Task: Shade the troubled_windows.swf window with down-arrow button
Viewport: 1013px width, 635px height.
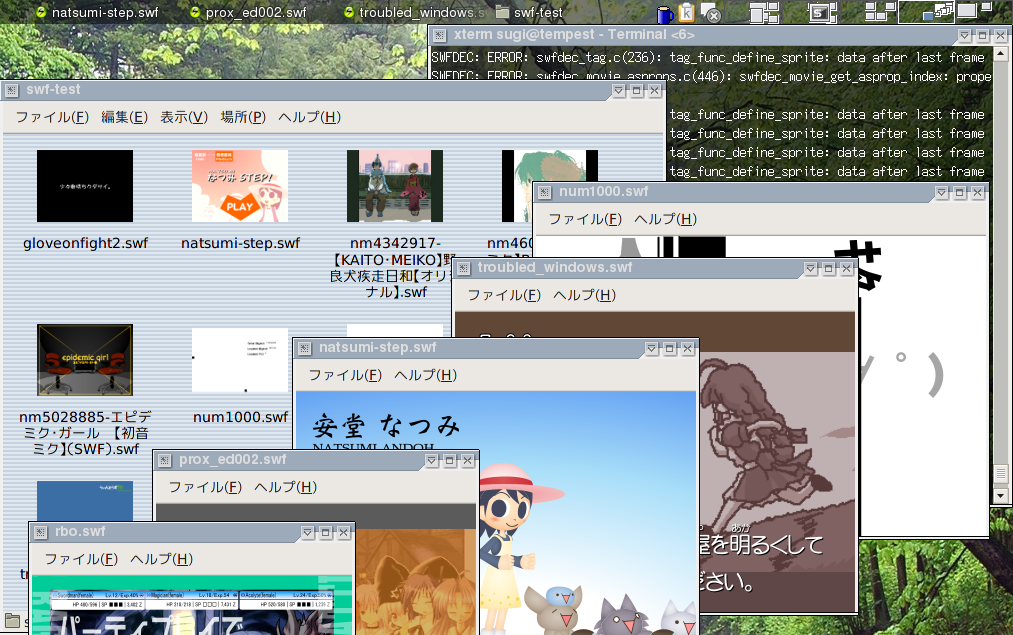Action: [x=811, y=268]
